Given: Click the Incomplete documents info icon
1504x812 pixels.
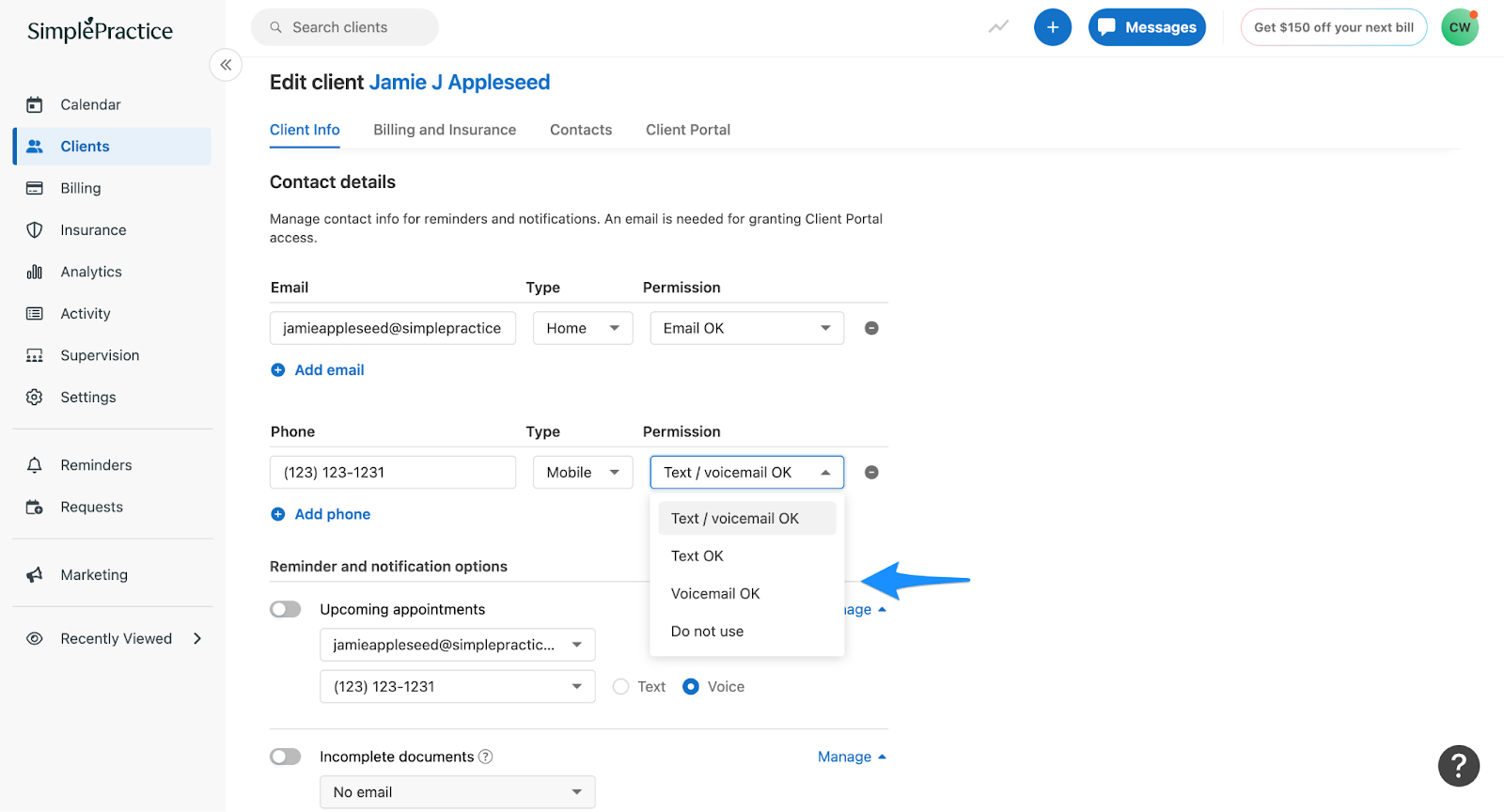Looking at the screenshot, I should 486,757.
